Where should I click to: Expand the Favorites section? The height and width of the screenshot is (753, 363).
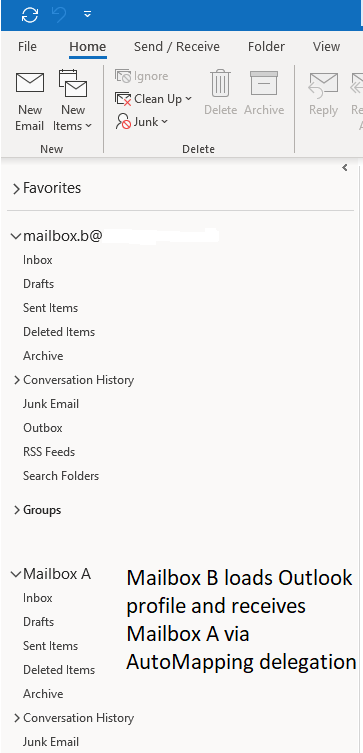click(x=17, y=189)
